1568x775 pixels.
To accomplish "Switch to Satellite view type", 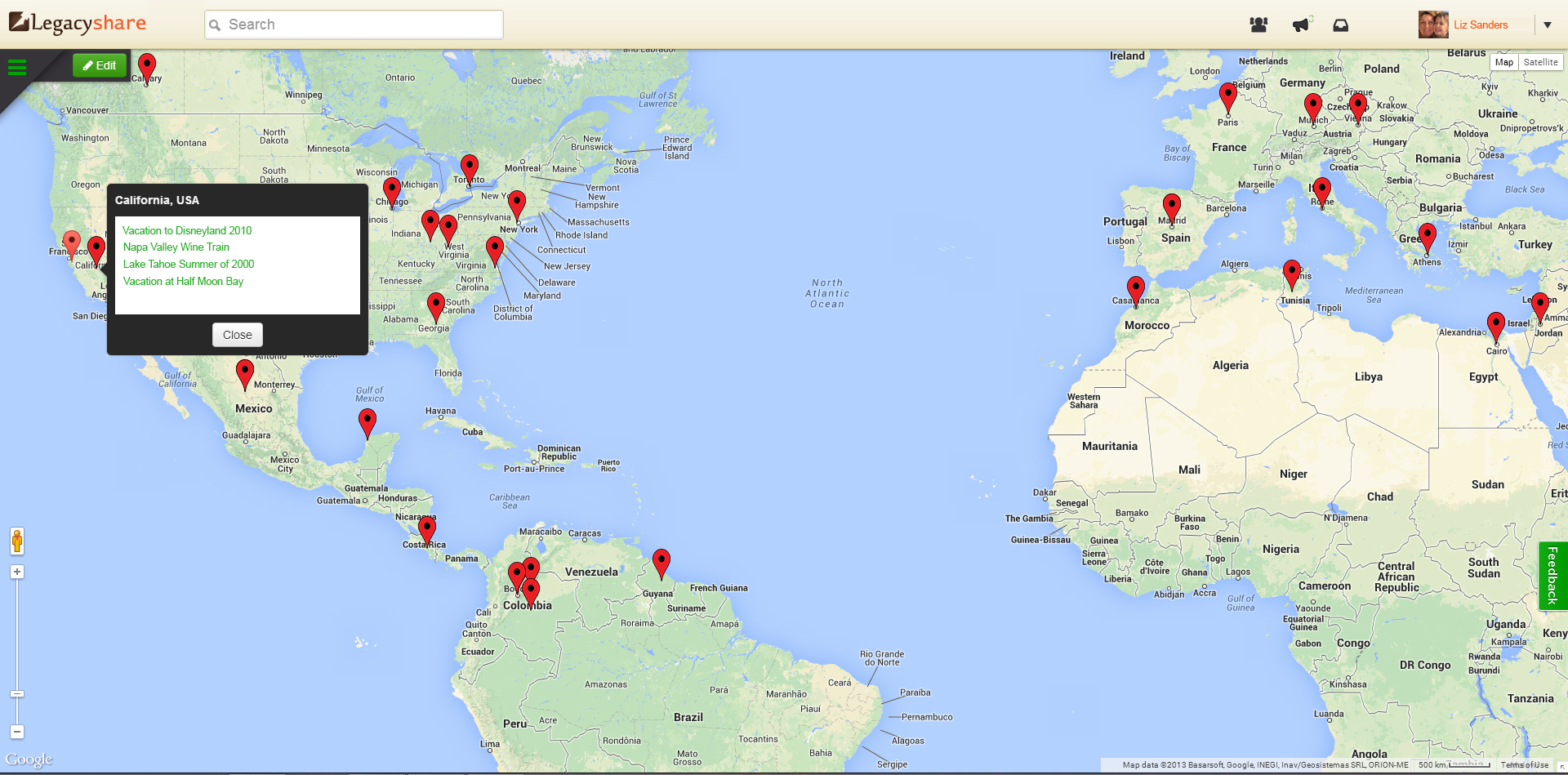I will [1540, 62].
